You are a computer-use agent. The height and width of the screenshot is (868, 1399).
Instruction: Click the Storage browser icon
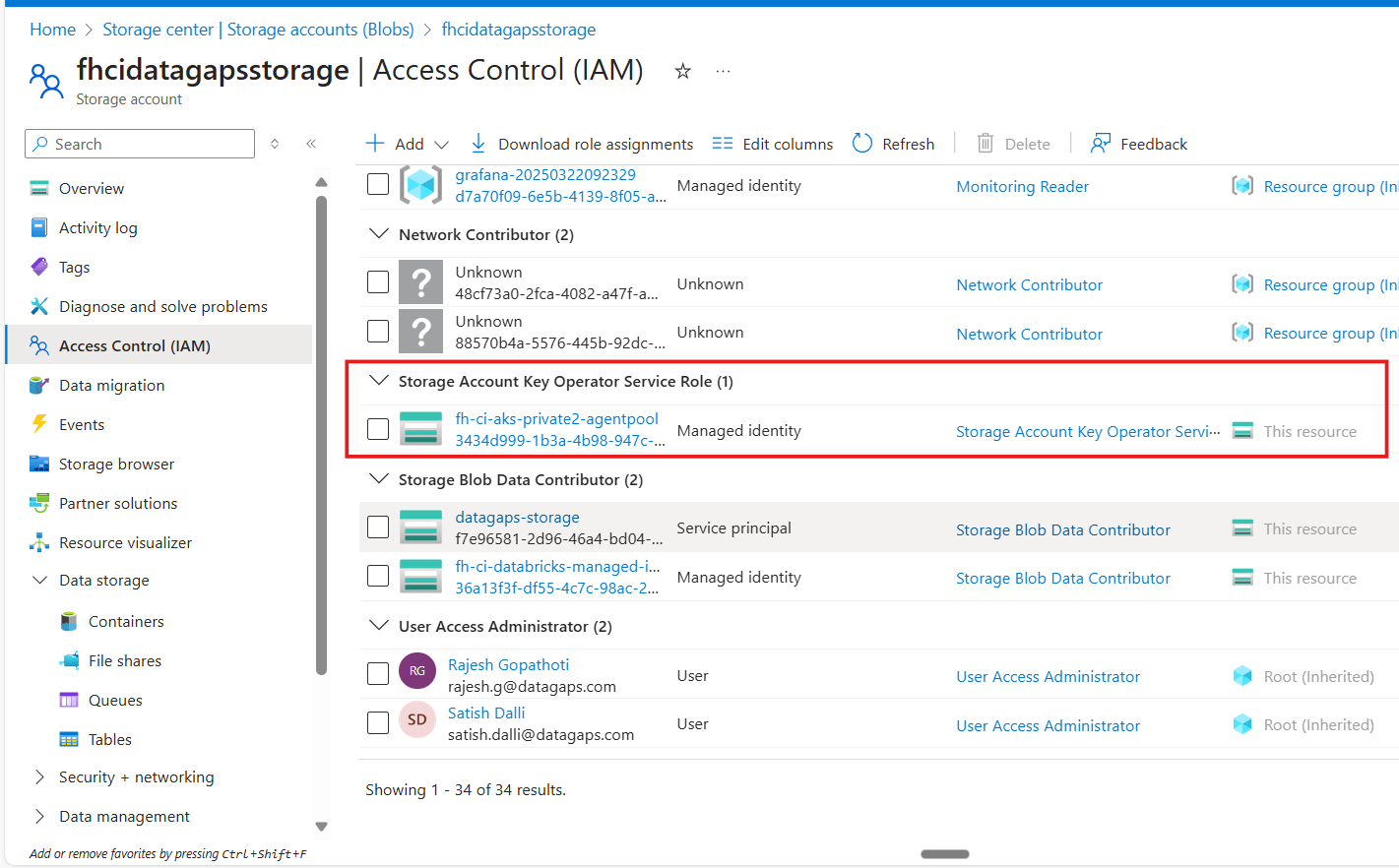tap(39, 464)
